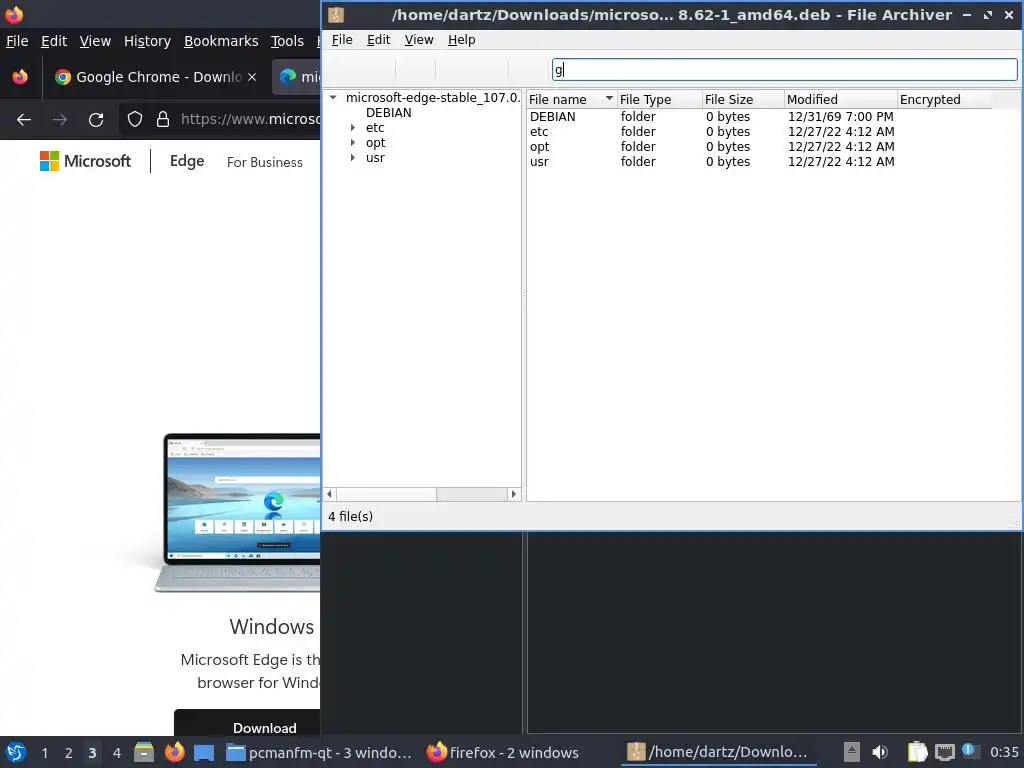Expand the opt folder in tree
The width and height of the screenshot is (1024, 768).
(x=353, y=143)
